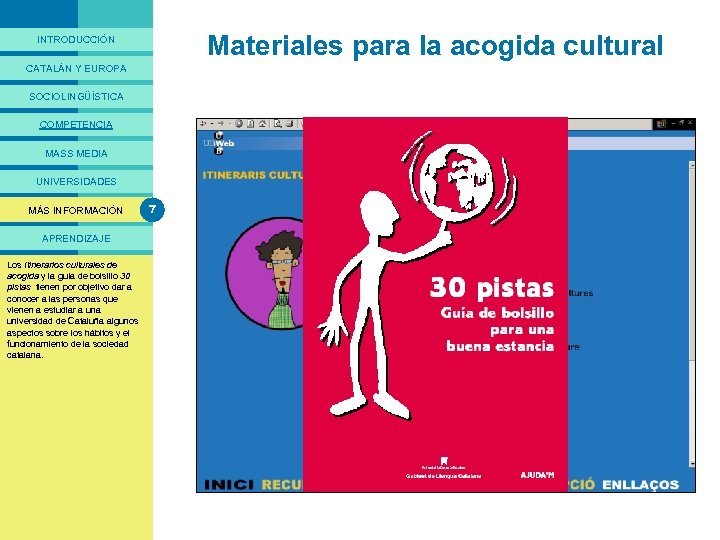The image size is (720, 540).
Task: Click the Windows logo in browser corner
Action: coord(661,124)
